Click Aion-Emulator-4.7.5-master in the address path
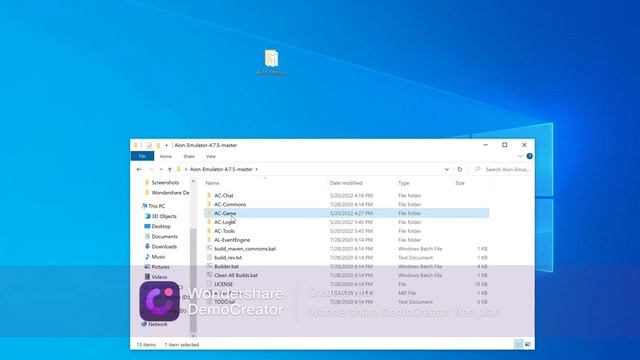This screenshot has height=360, width=640. click(221, 169)
